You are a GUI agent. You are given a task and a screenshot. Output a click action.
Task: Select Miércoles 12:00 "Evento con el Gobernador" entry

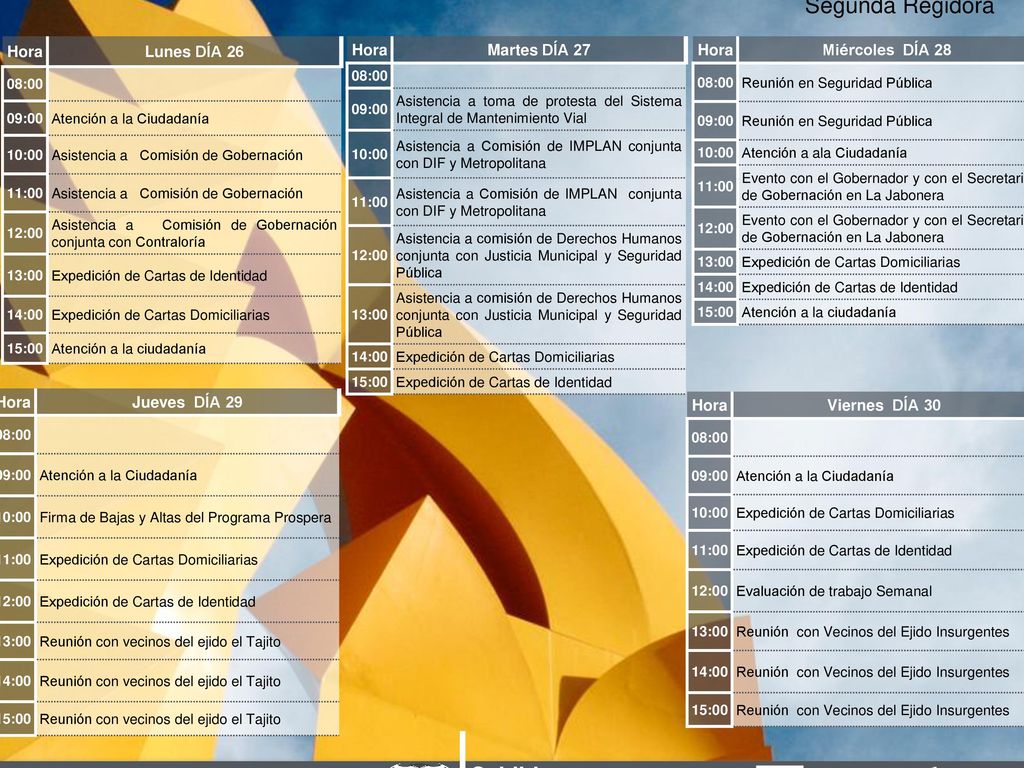[882, 229]
